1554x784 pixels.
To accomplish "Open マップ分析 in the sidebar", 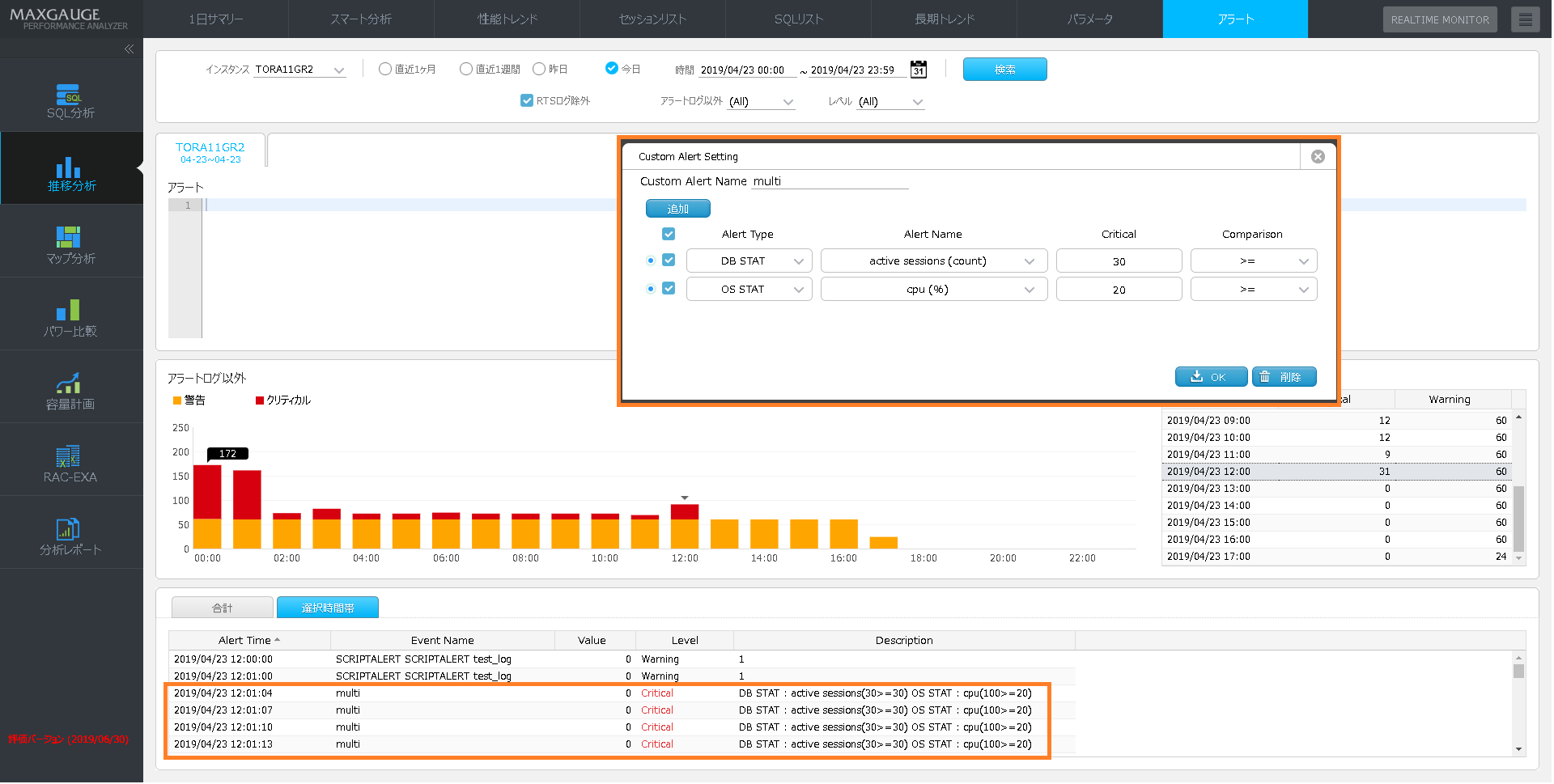I will pos(71,247).
